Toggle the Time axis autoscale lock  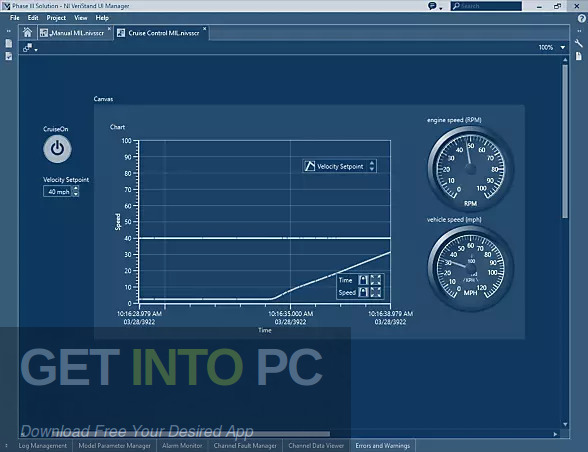tap(363, 280)
